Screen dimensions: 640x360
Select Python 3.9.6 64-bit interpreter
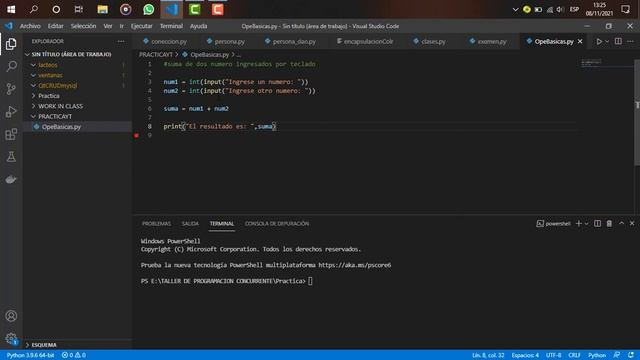click(x=30, y=355)
